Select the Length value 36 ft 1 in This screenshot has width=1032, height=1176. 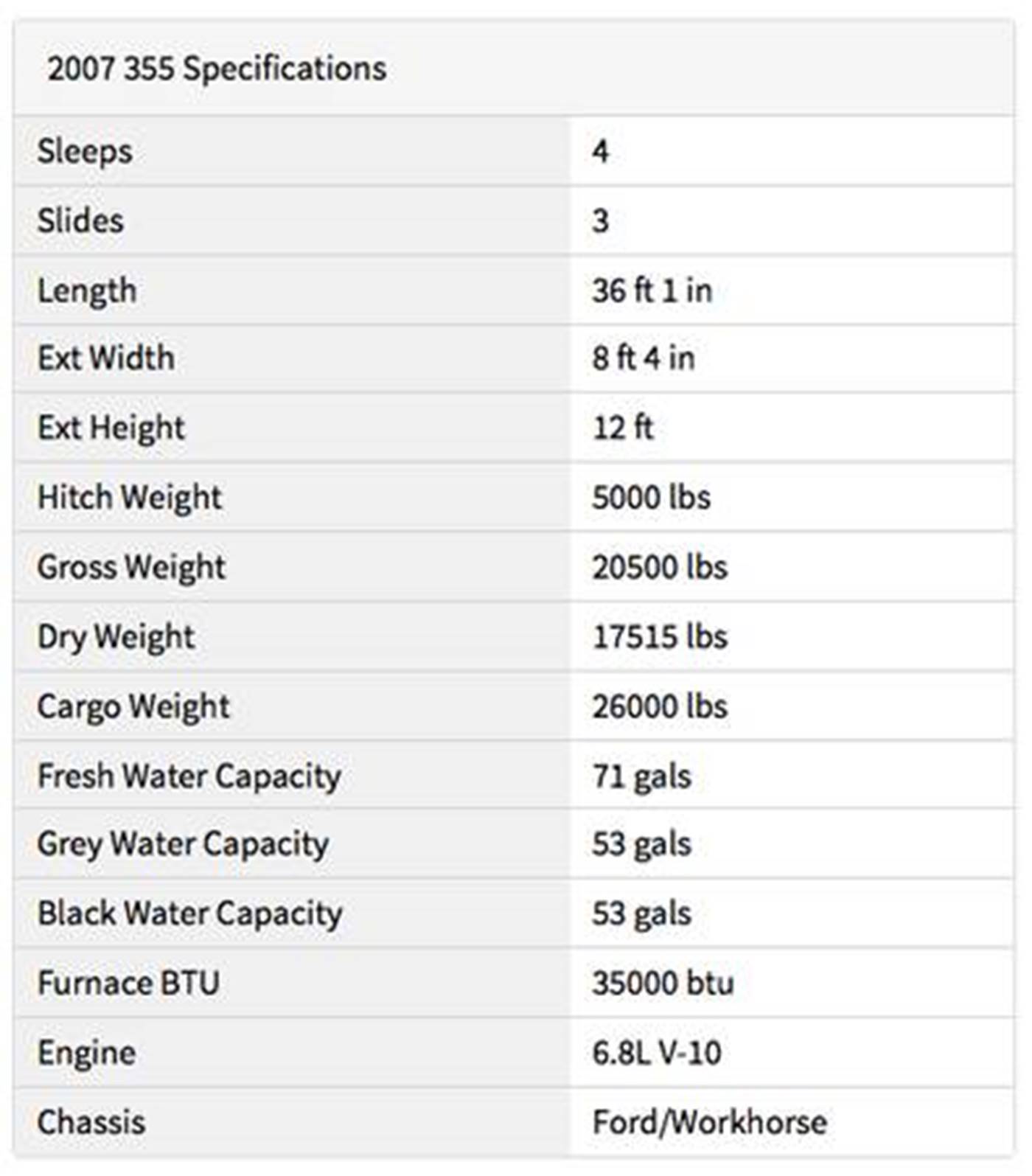652,290
